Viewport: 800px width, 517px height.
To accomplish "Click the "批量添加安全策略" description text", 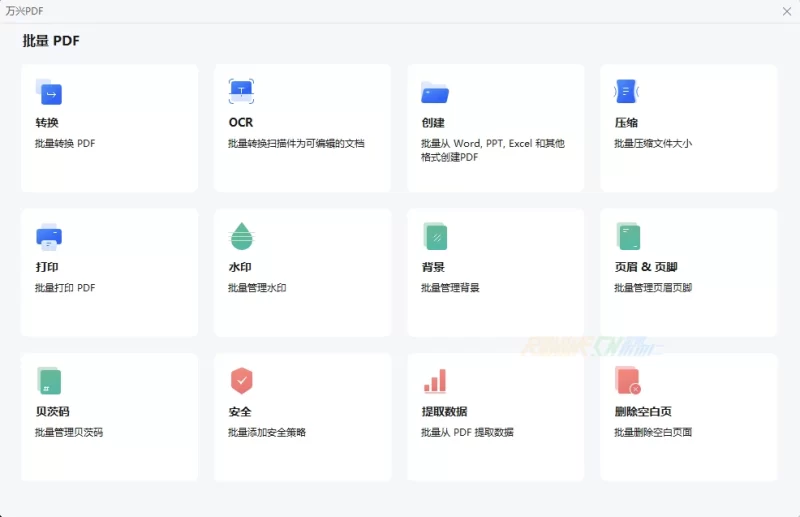I will coord(267,433).
